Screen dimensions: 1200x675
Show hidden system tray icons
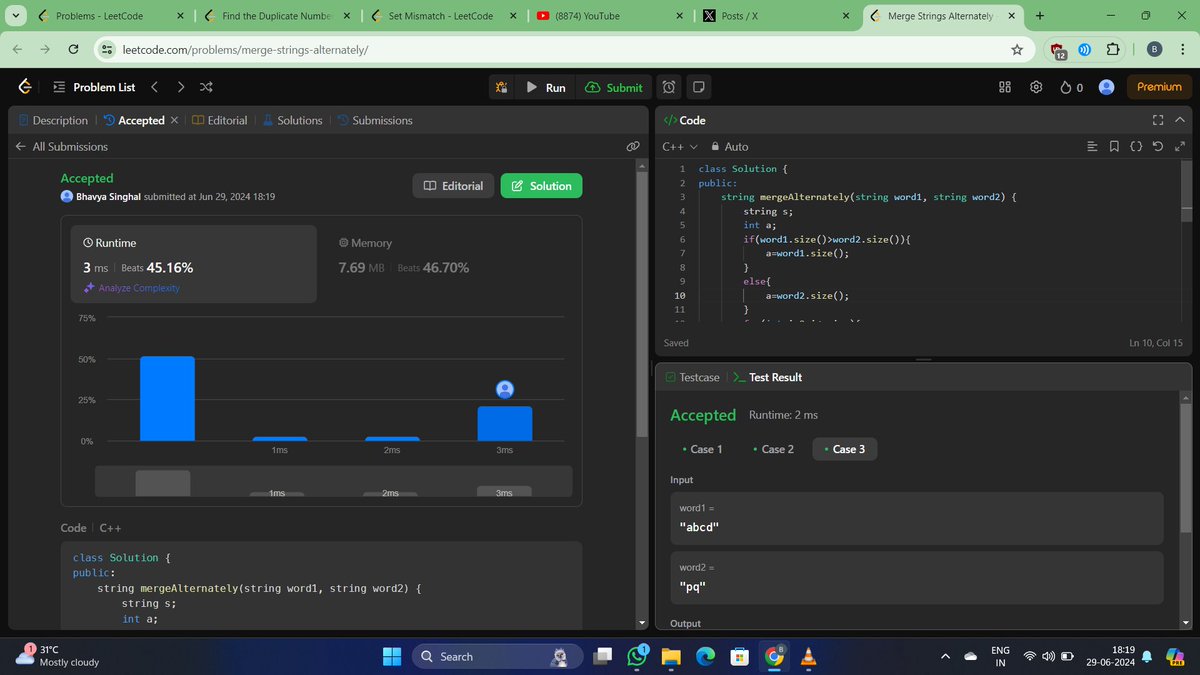[x=945, y=656]
